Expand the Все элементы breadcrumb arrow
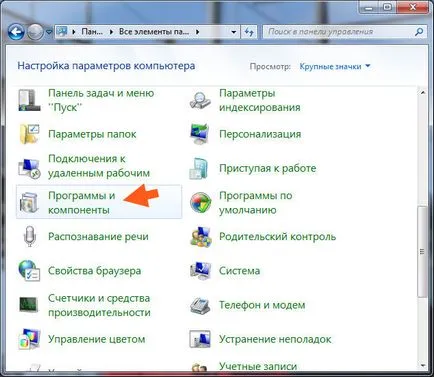The width and height of the screenshot is (434, 377). click(198, 32)
